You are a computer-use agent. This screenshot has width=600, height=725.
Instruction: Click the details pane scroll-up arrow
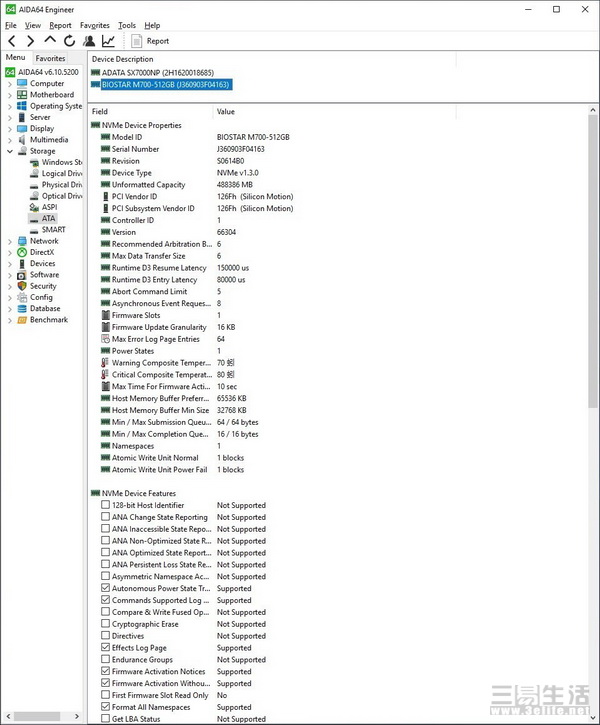[593, 110]
